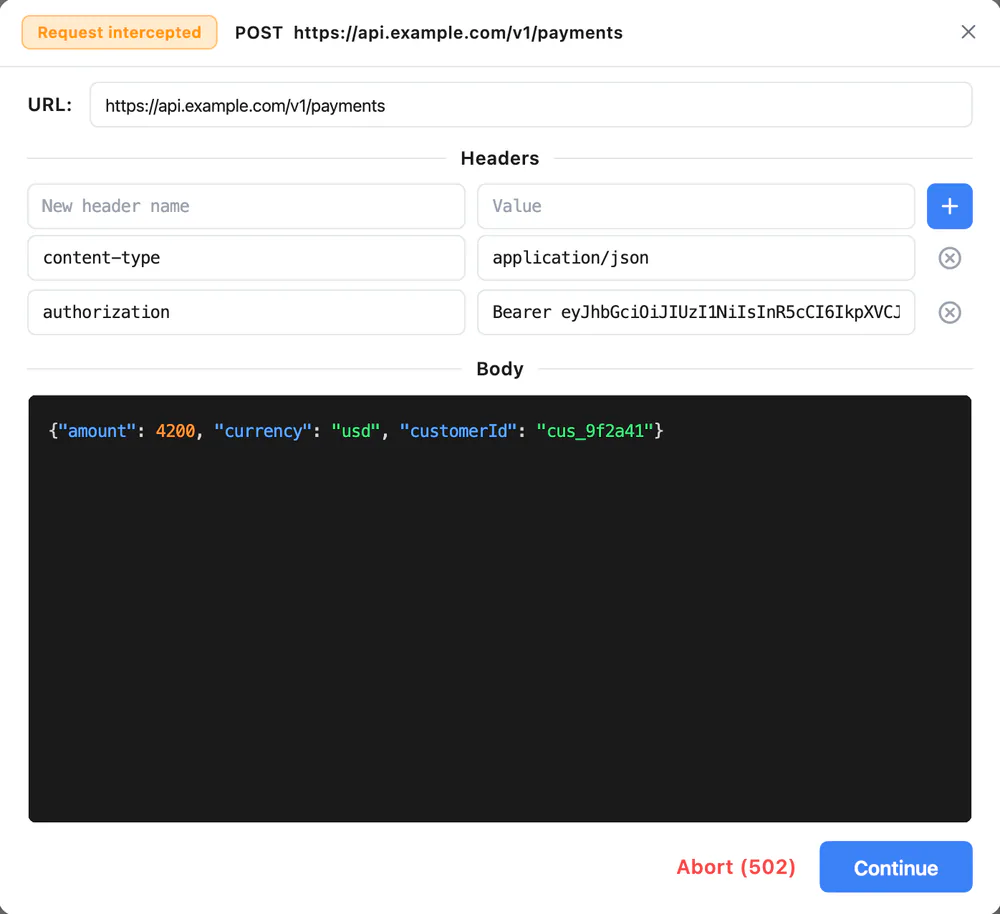1000x914 pixels.
Task: Click the POST request title text
Action: pos(429,33)
